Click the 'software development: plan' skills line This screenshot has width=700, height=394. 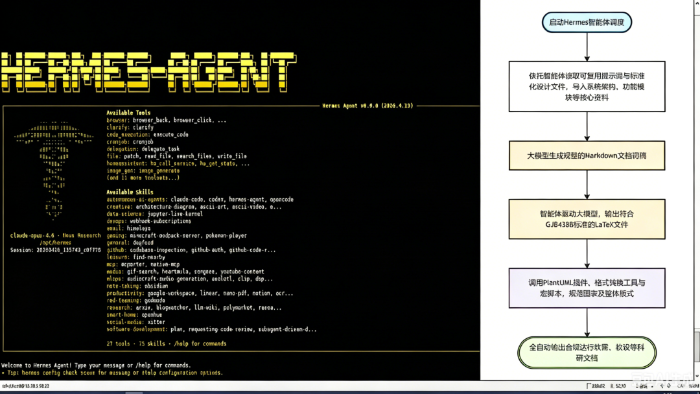[212, 329]
